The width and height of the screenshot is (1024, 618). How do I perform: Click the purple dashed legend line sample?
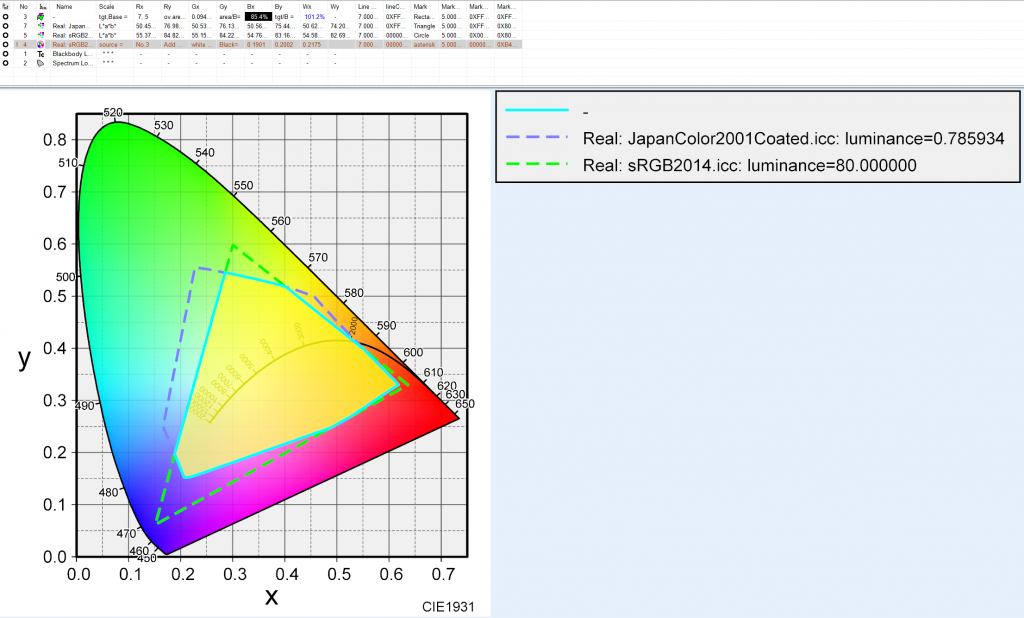pos(537,137)
